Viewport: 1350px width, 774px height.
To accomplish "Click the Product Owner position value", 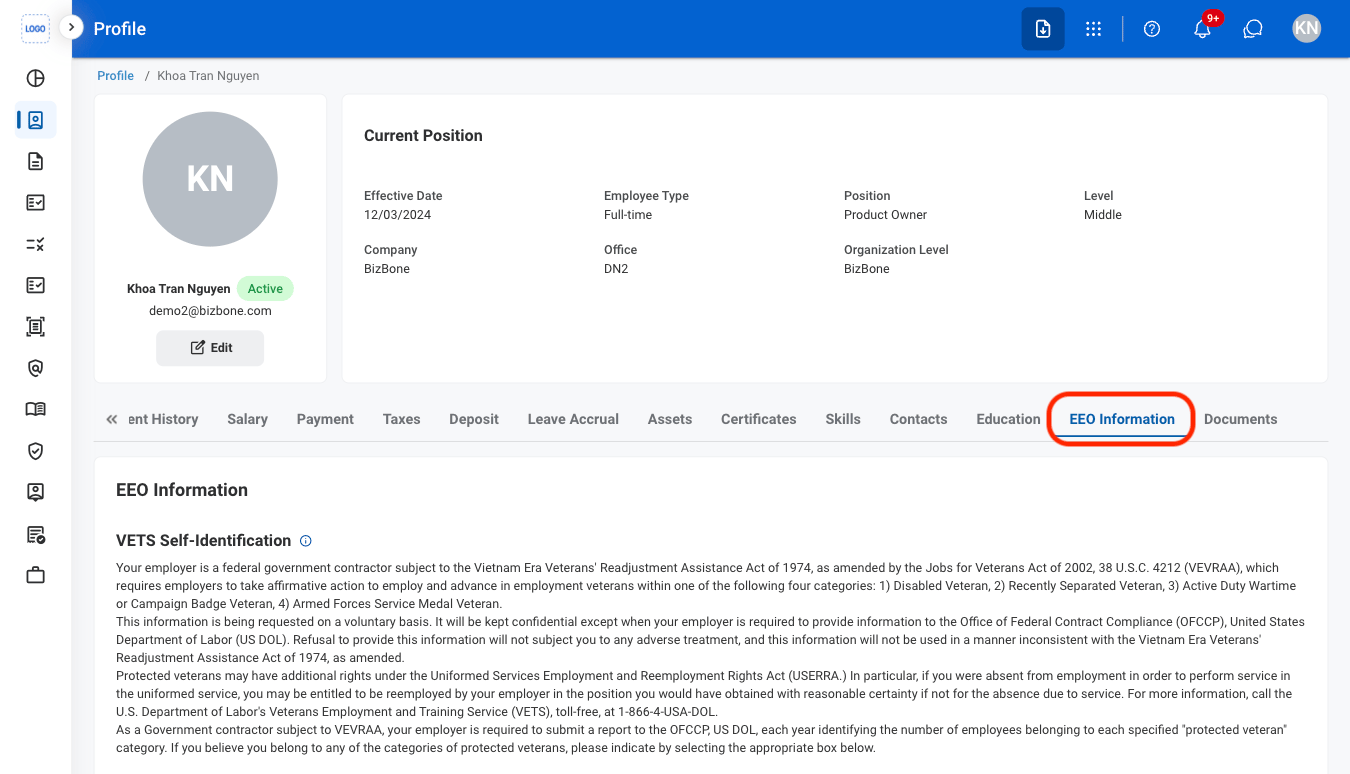I will click(x=885, y=215).
